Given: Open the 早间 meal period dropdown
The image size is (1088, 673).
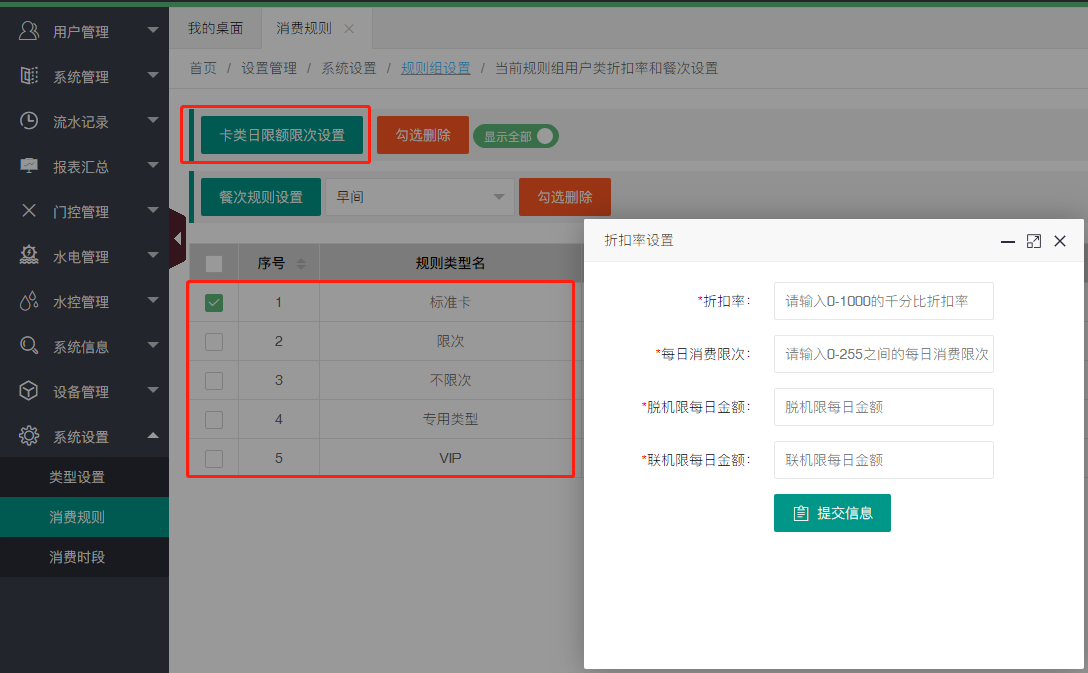Looking at the screenshot, I should (419, 197).
